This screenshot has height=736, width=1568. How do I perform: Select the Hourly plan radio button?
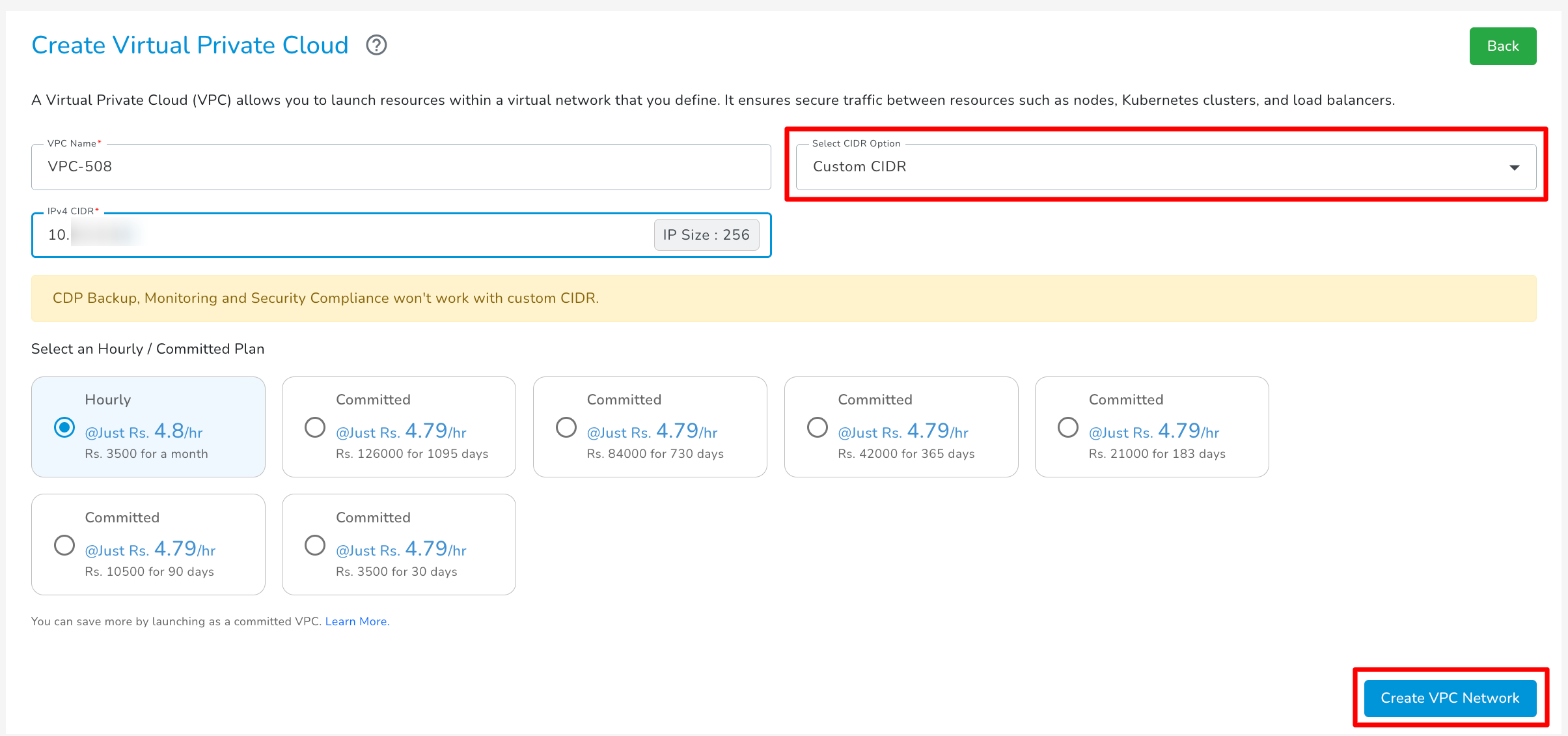click(x=64, y=427)
